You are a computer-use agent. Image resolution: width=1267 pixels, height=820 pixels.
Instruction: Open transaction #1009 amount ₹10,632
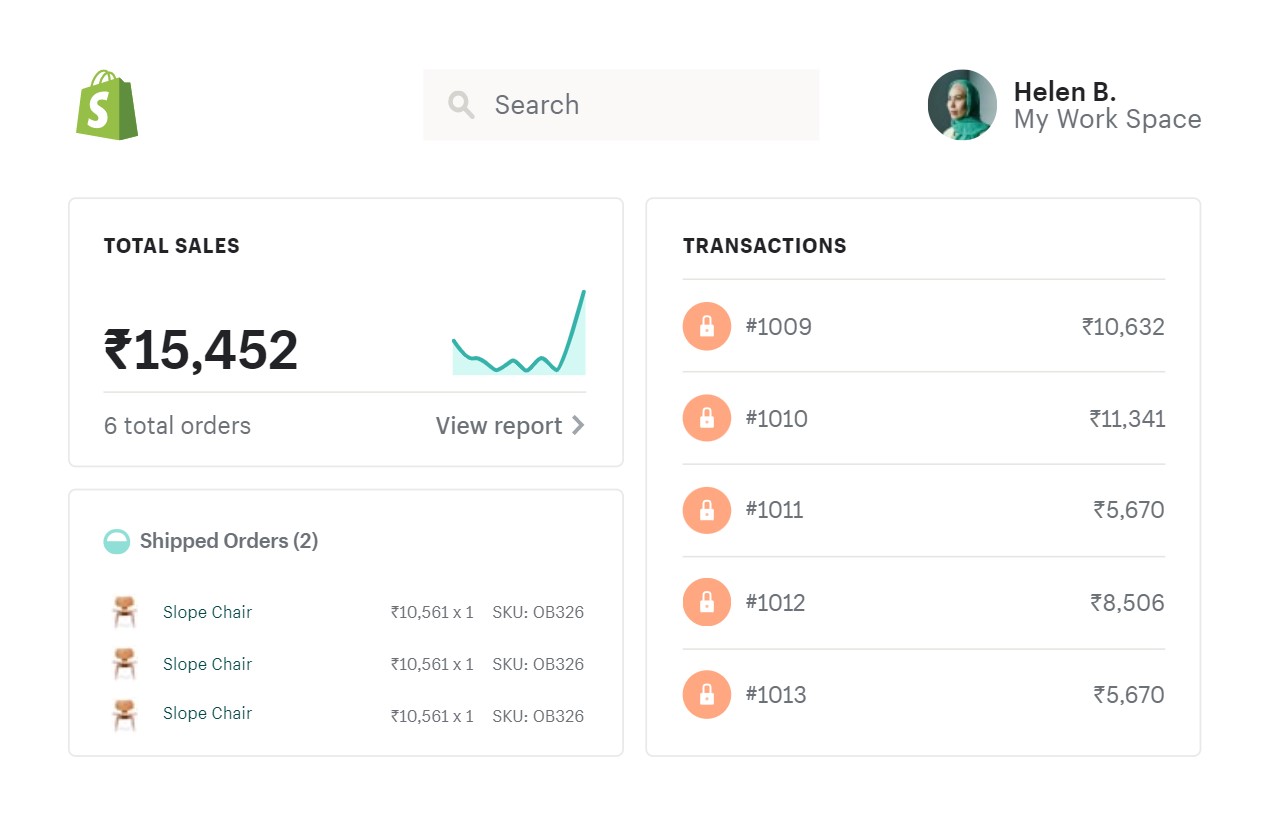click(1123, 327)
